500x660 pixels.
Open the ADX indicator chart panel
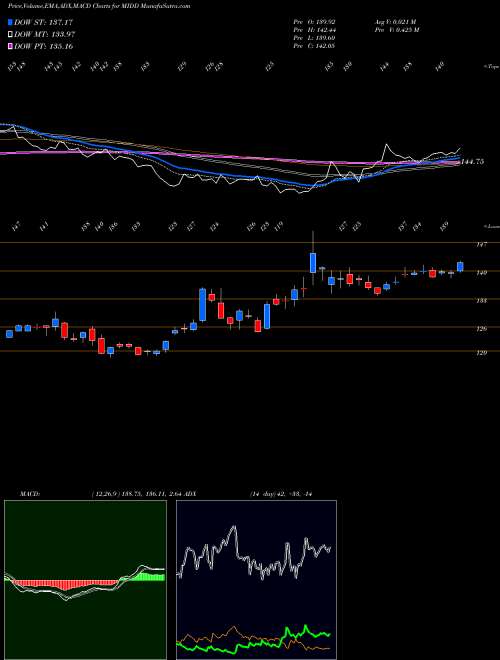(x=256, y=580)
